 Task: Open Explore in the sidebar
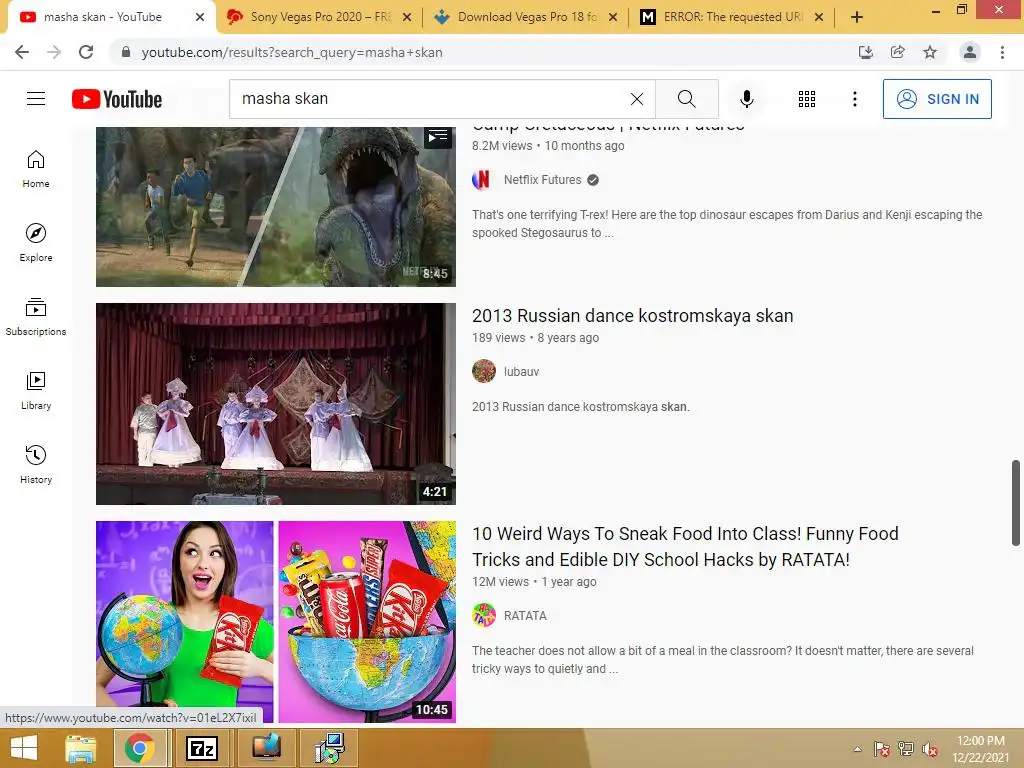point(36,243)
